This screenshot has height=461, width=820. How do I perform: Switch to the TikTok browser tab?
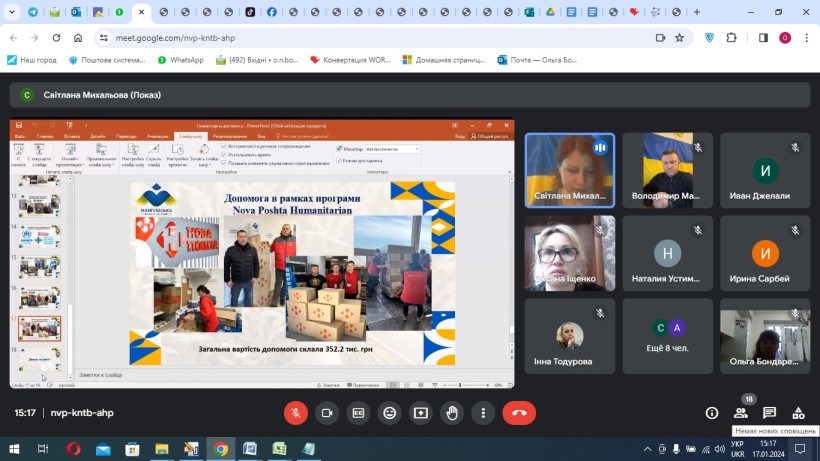click(x=250, y=12)
